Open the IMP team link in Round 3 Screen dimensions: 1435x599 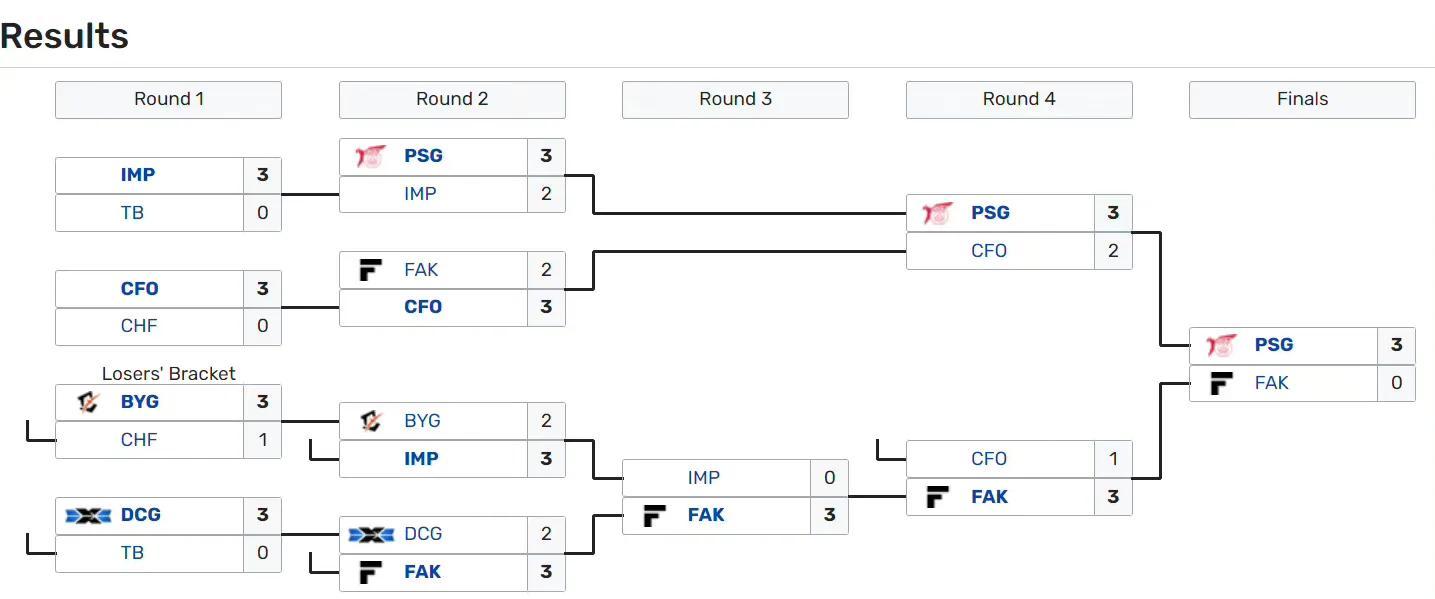click(704, 478)
